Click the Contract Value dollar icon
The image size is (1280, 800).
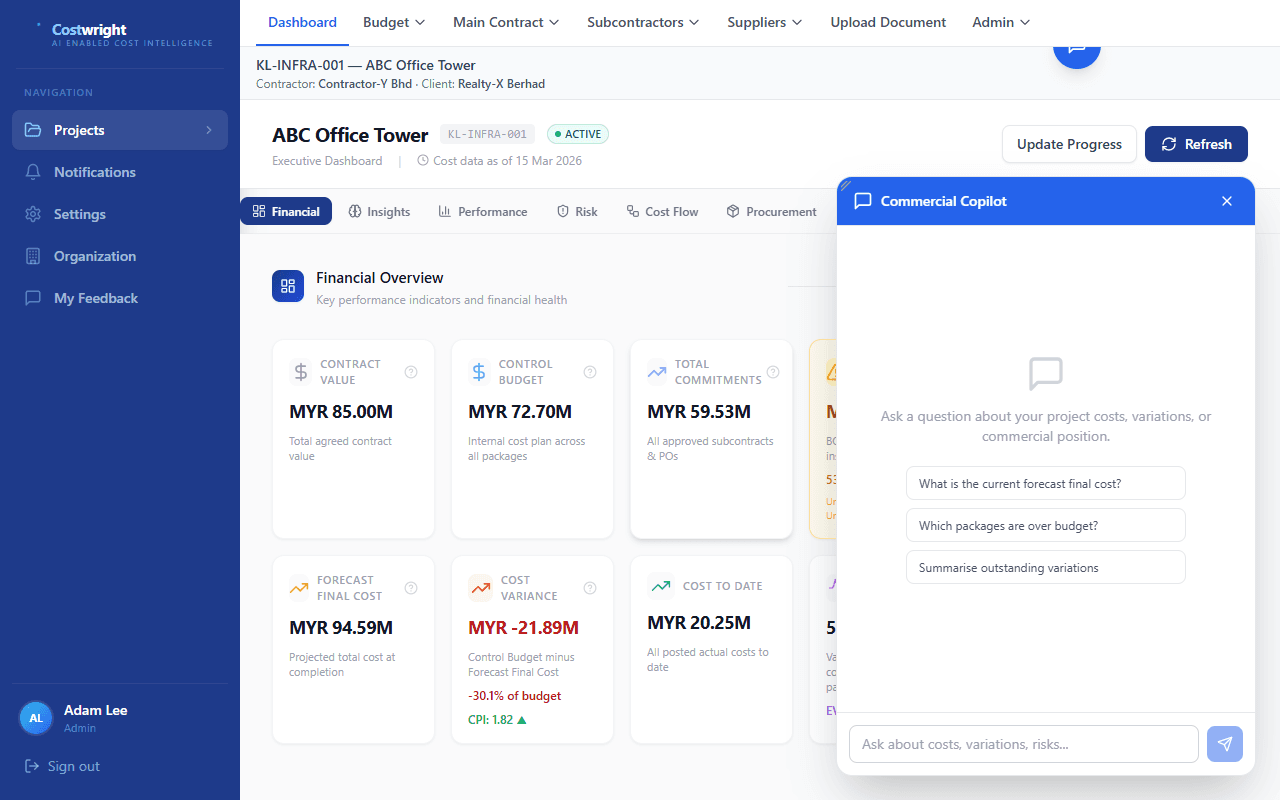click(301, 372)
